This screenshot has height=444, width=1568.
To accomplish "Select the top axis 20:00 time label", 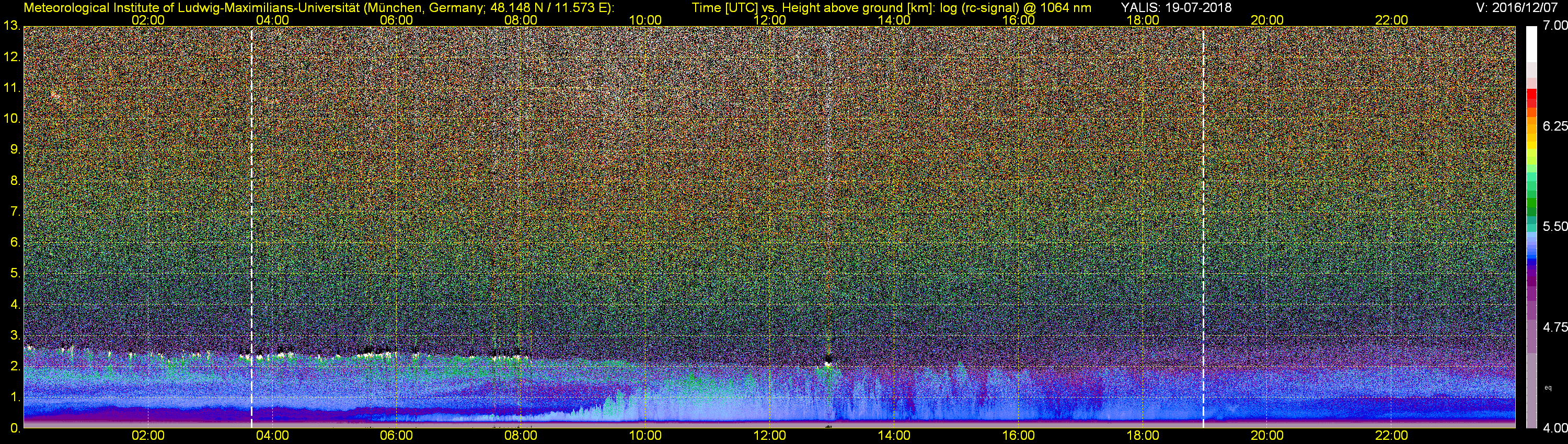I will tap(1267, 20).
